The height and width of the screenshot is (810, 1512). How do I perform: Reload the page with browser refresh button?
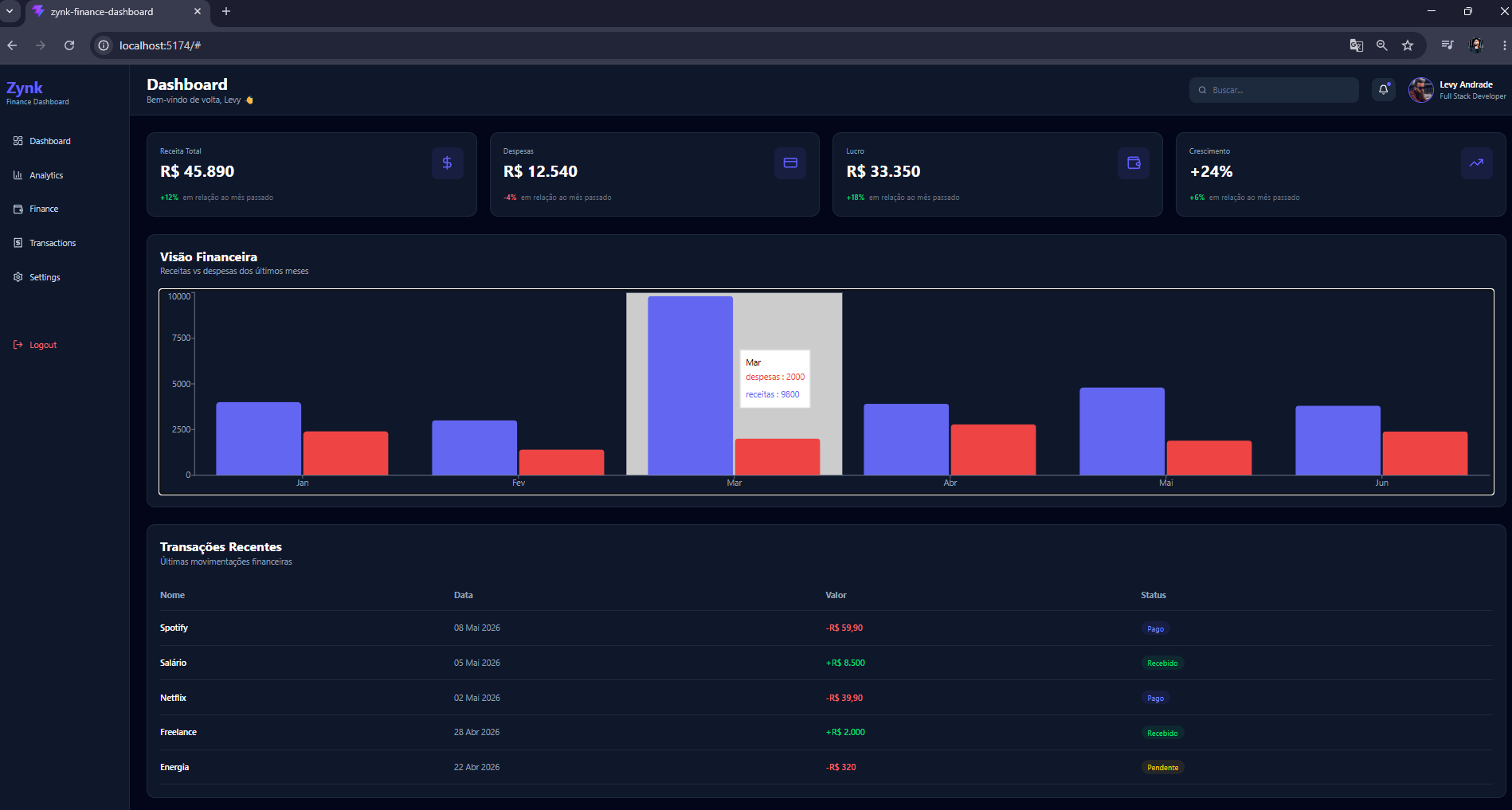click(x=69, y=45)
